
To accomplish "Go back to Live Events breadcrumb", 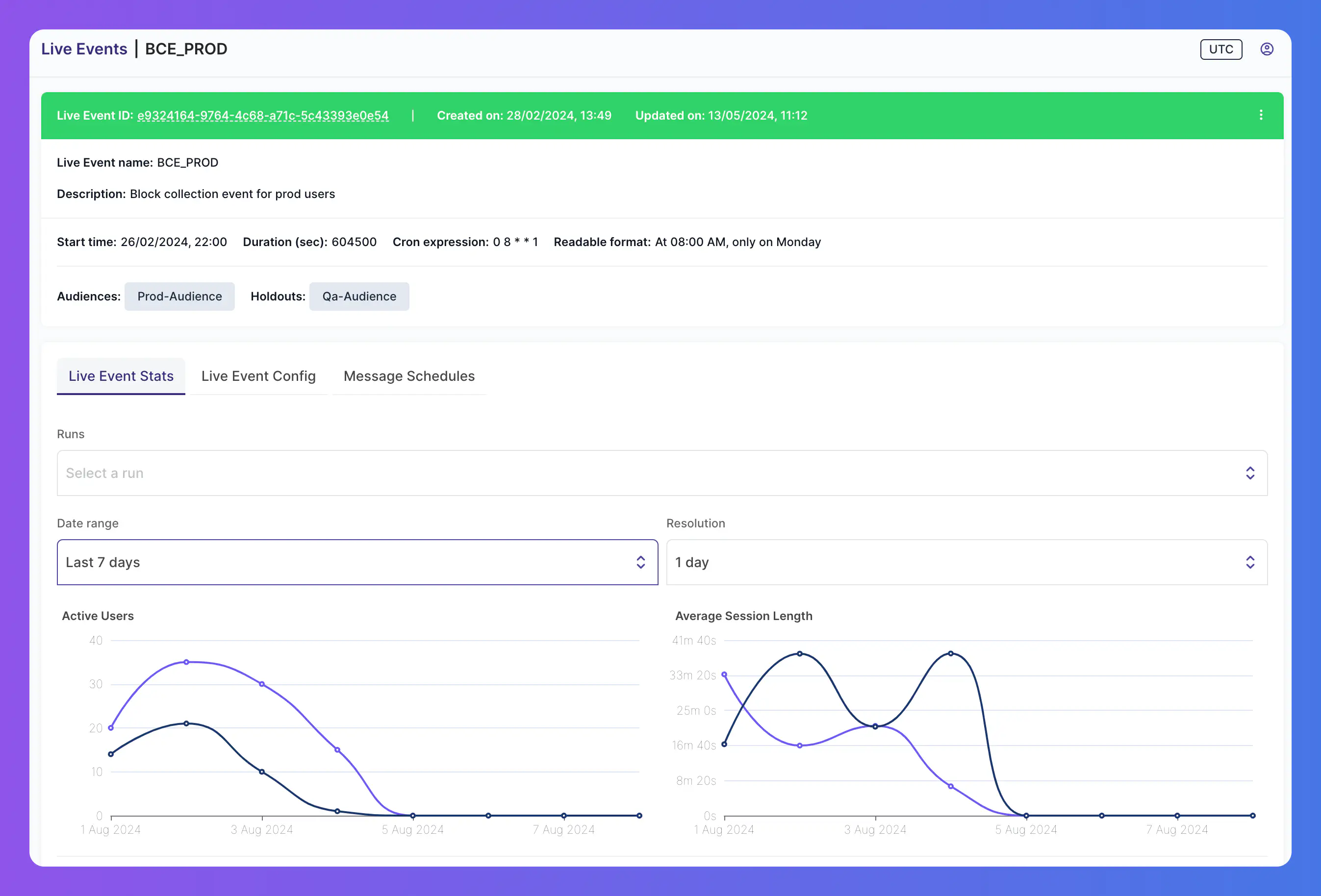I will click(x=84, y=49).
